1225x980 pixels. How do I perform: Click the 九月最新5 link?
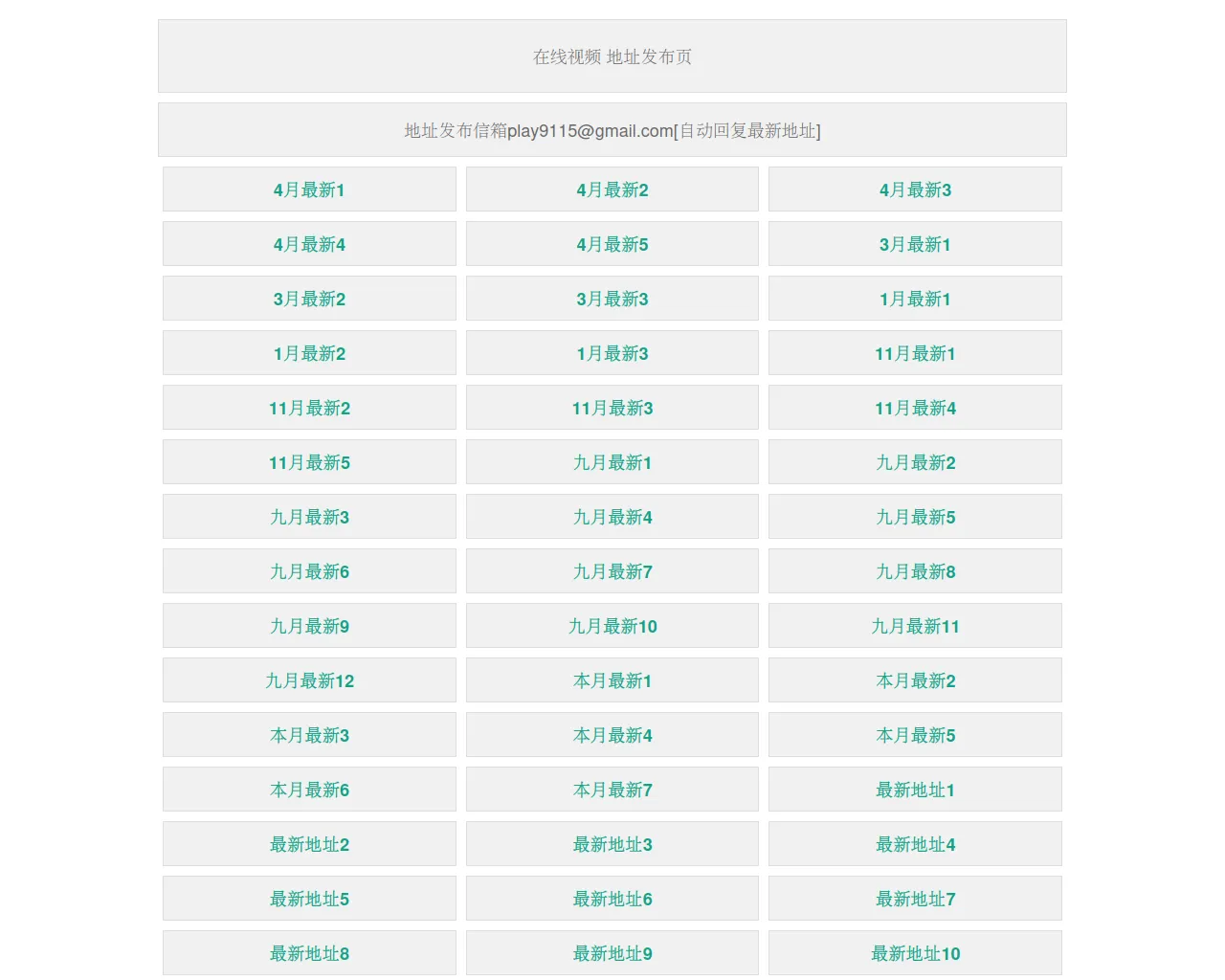click(x=915, y=517)
